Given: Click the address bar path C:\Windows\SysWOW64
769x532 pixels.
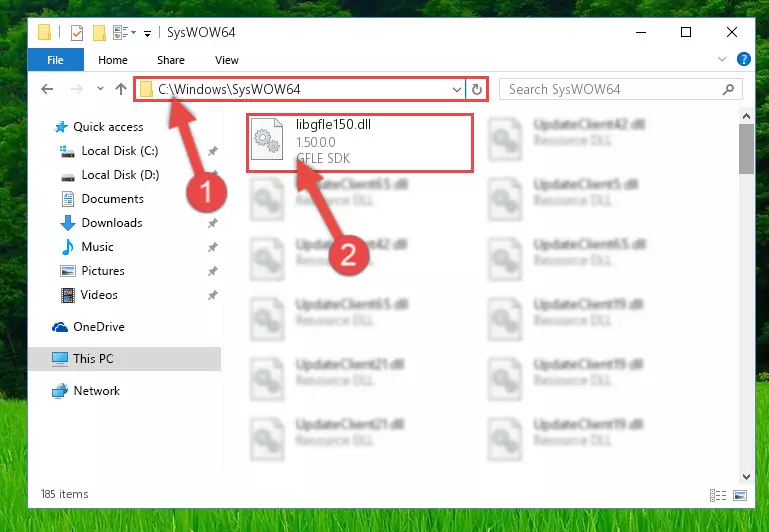Looking at the screenshot, I should [x=229, y=89].
